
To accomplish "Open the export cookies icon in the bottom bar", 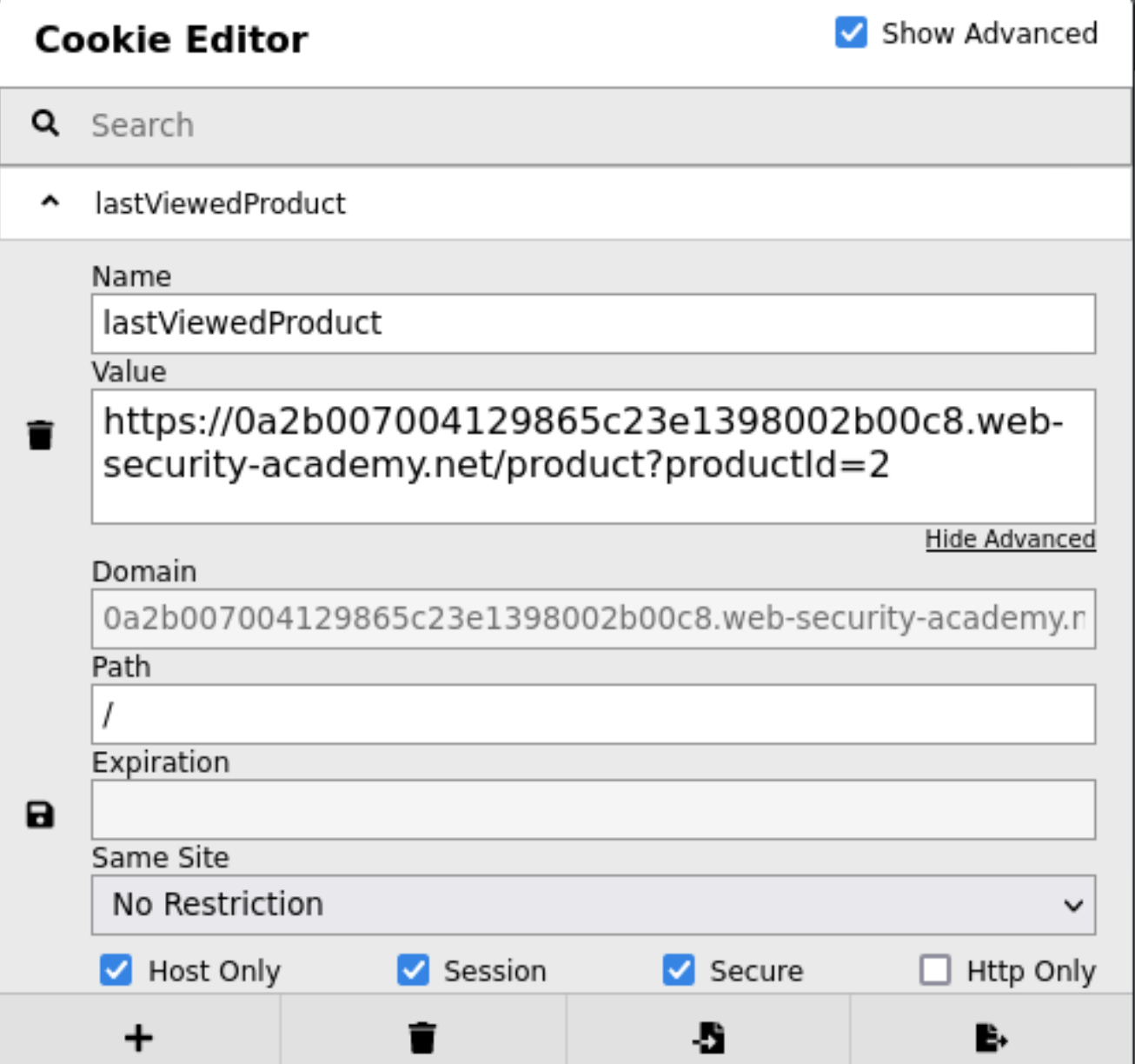I will click(992, 1038).
